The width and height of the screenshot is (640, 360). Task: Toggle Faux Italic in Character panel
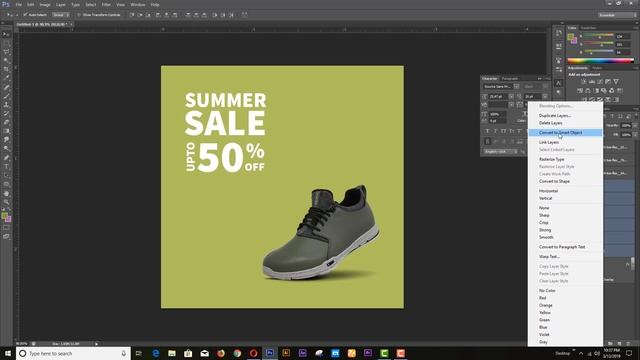coord(496,131)
